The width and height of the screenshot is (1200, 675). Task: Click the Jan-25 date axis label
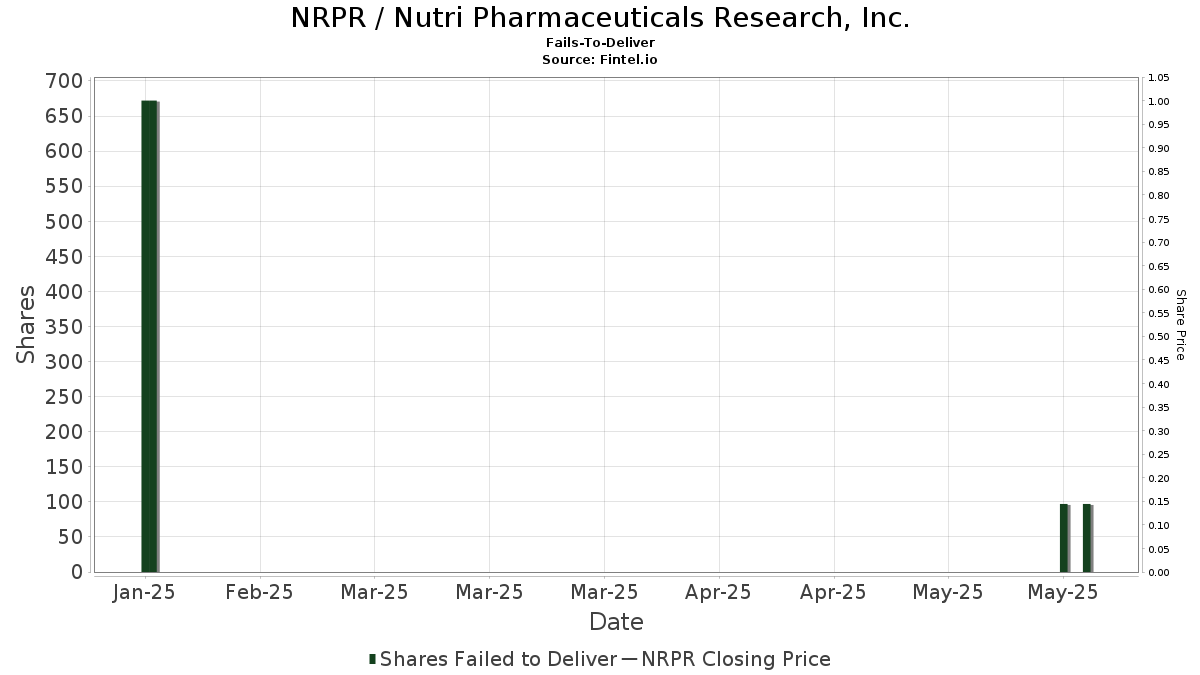(x=145, y=592)
